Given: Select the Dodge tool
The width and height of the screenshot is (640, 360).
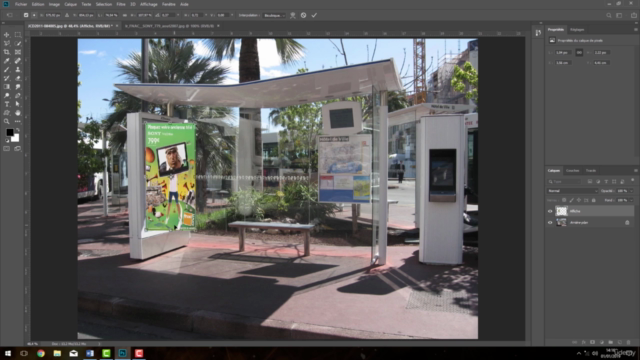Looking at the screenshot, I should (7, 95).
